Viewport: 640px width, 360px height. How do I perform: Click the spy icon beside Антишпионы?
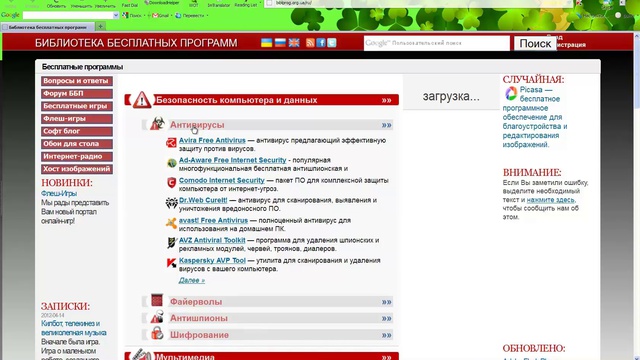click(157, 317)
